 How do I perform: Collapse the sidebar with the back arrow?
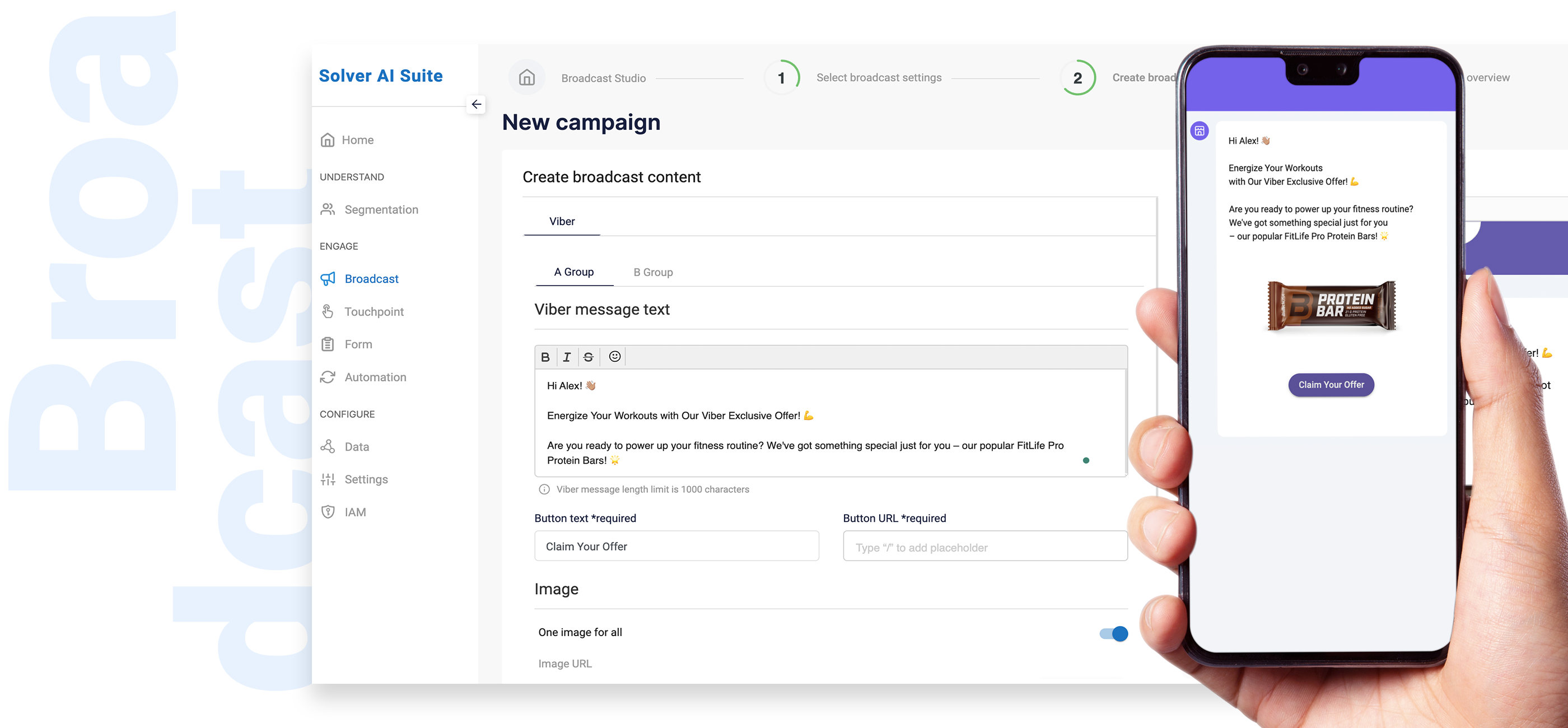[476, 105]
